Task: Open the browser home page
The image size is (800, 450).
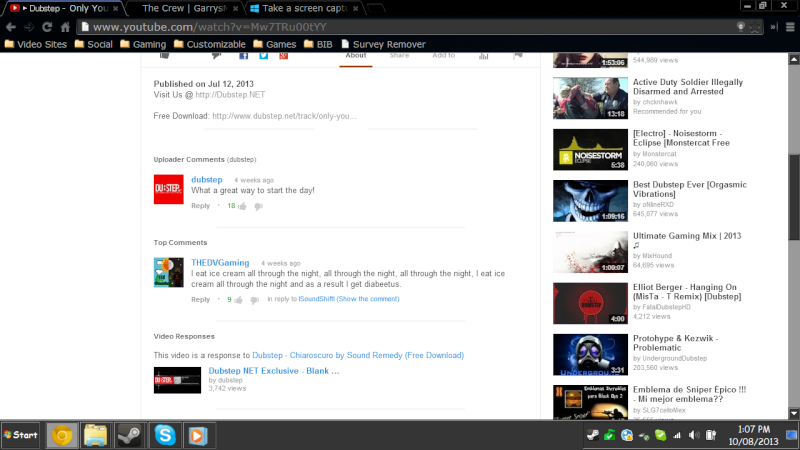Action: [x=65, y=27]
